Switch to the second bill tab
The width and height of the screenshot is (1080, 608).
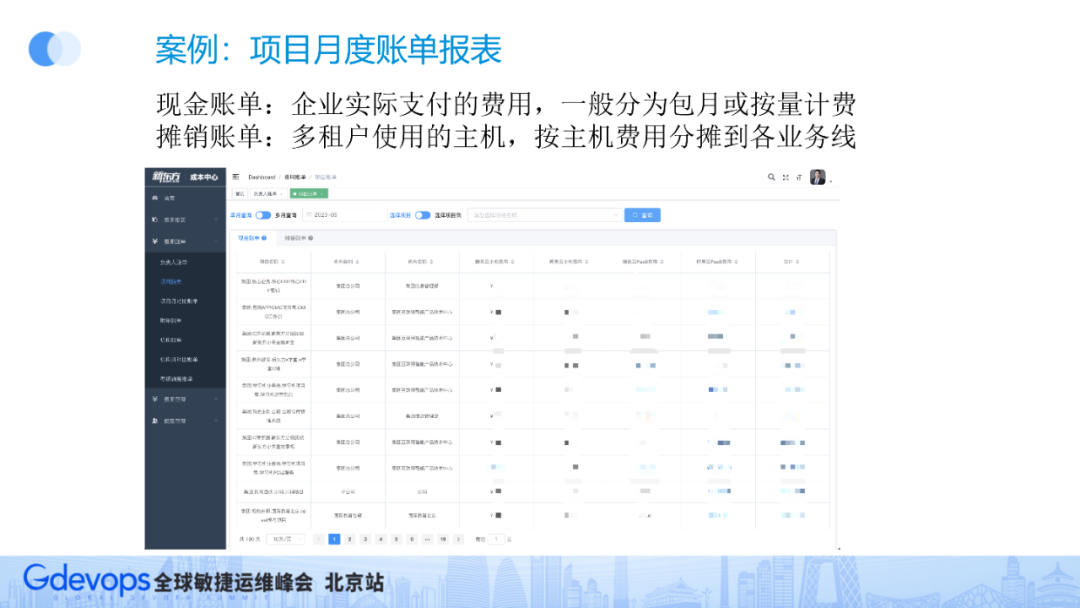tap(299, 238)
